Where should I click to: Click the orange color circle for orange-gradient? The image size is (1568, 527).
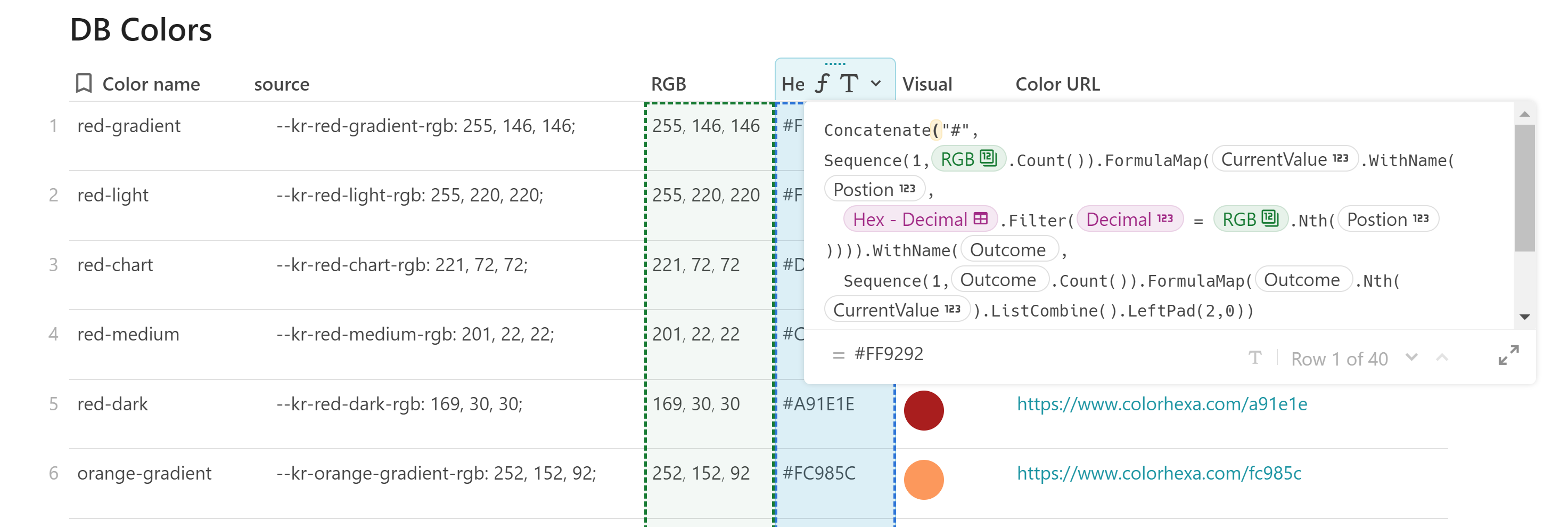coord(923,480)
